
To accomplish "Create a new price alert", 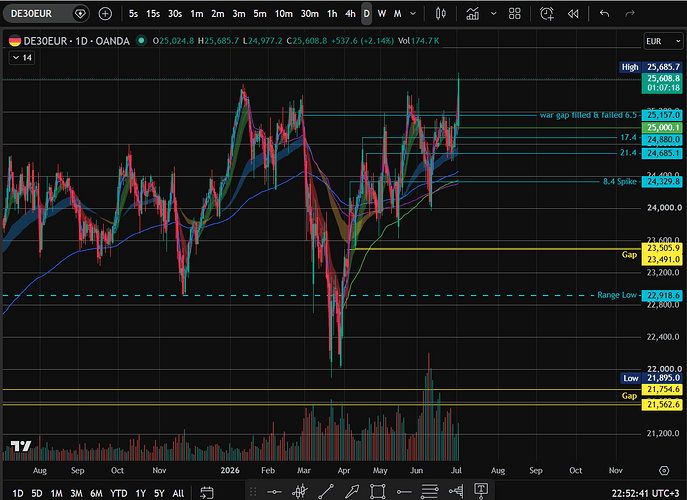I will [546, 14].
